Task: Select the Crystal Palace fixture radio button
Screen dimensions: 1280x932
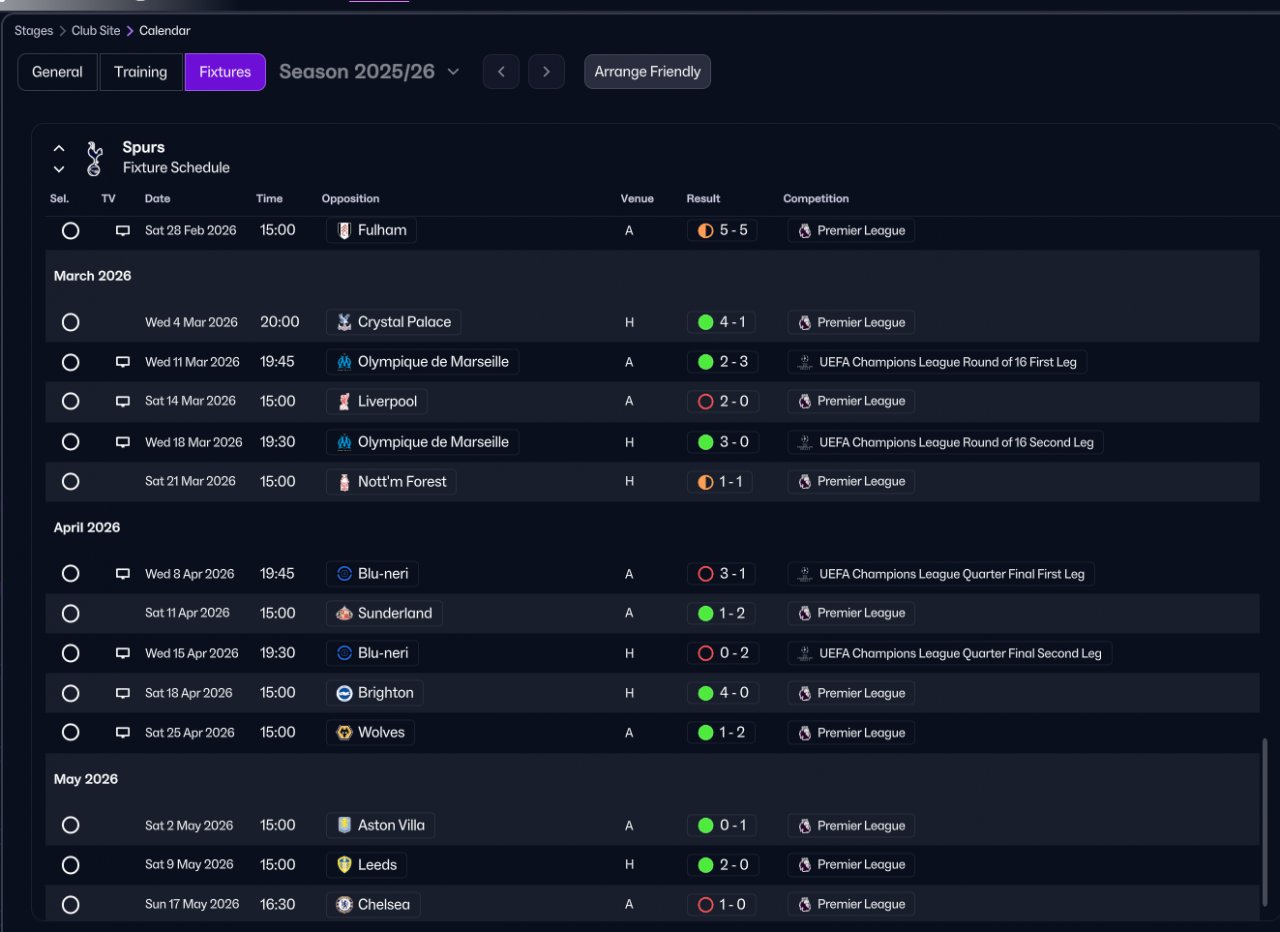Action: (70, 322)
